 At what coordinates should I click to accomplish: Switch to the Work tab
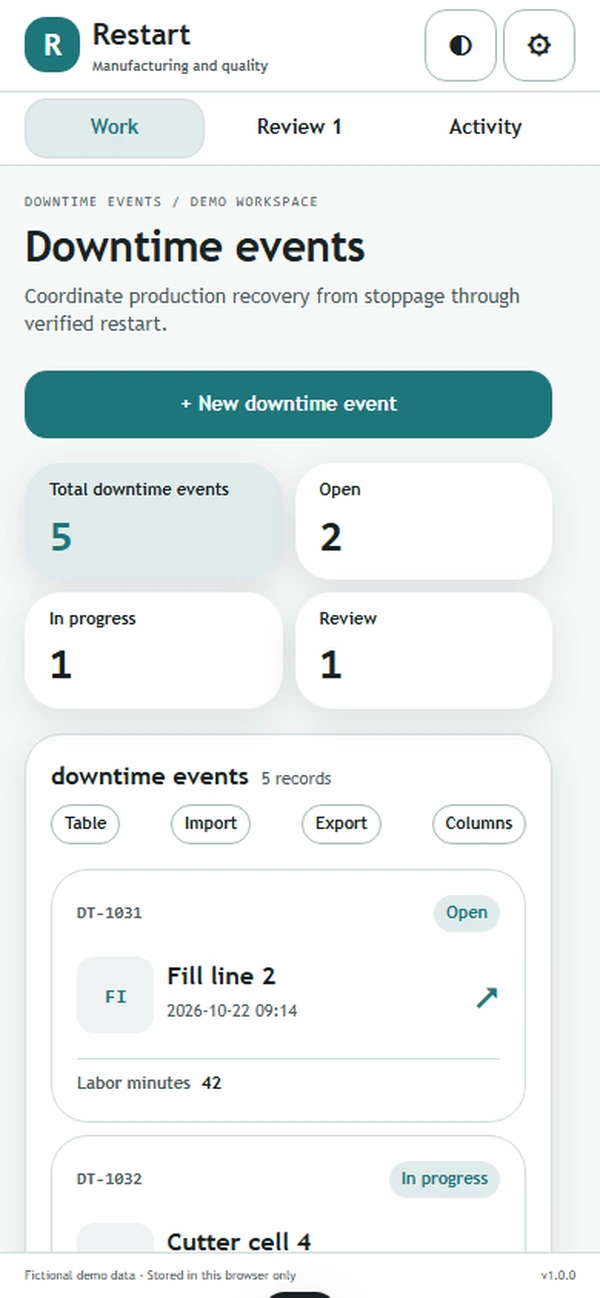[114, 128]
